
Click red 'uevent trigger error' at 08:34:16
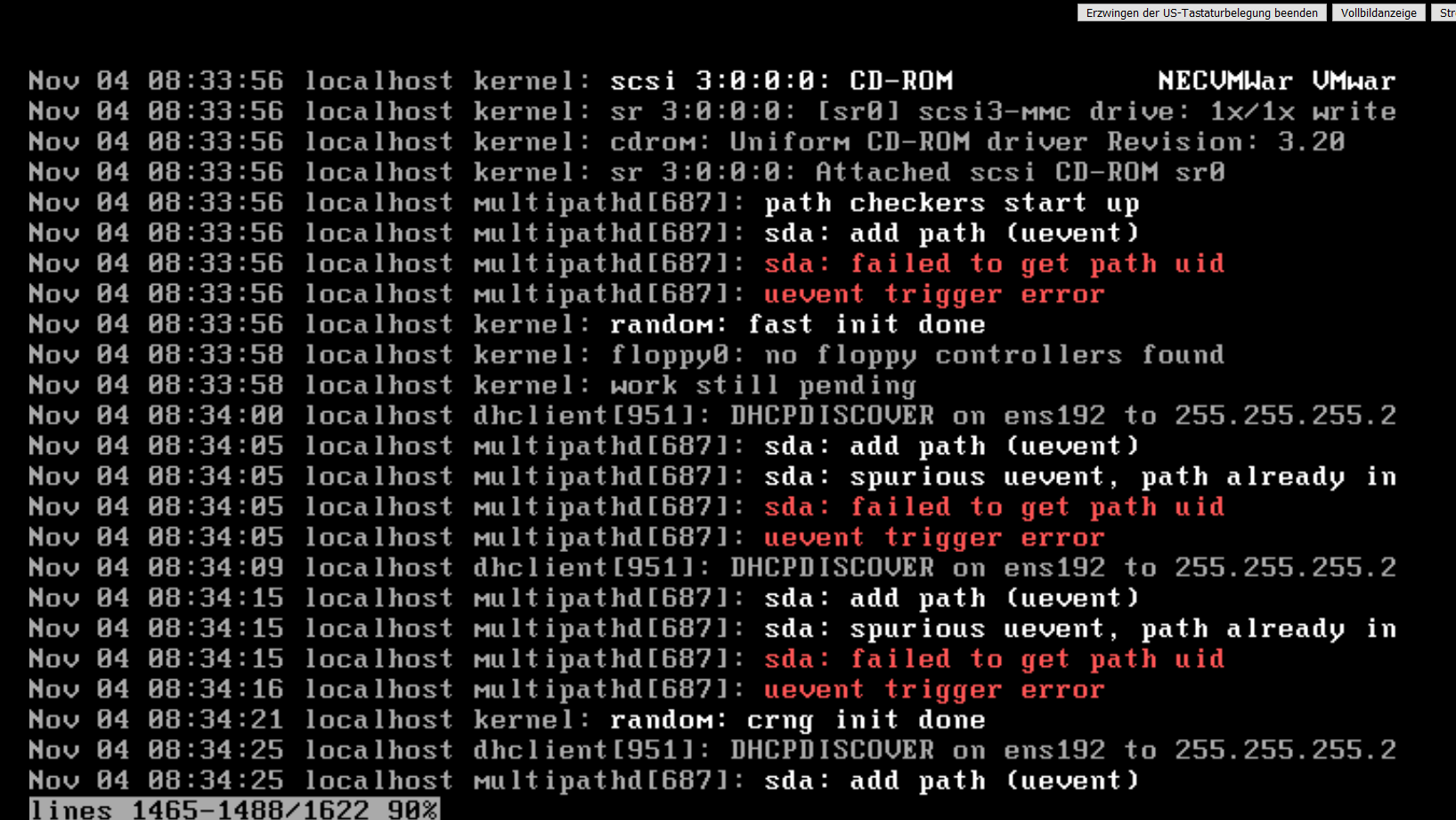934,689
